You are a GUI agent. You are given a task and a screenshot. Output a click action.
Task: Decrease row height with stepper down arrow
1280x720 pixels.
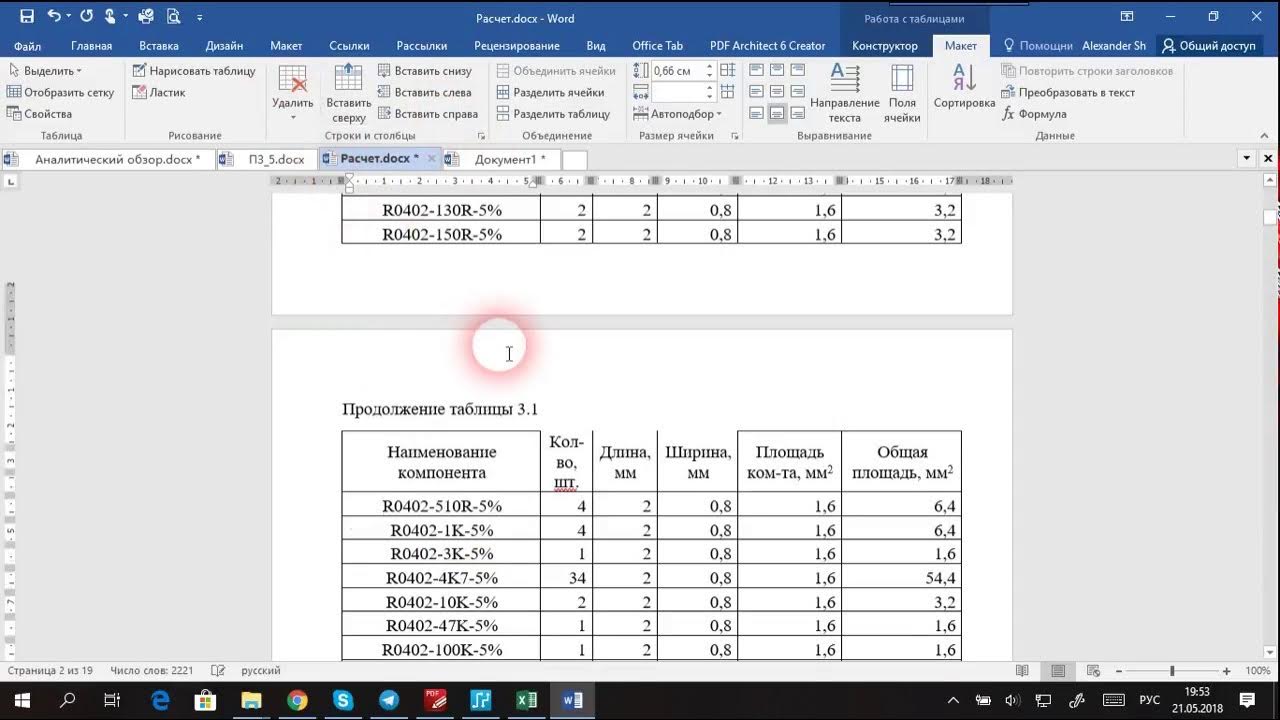tap(710, 75)
